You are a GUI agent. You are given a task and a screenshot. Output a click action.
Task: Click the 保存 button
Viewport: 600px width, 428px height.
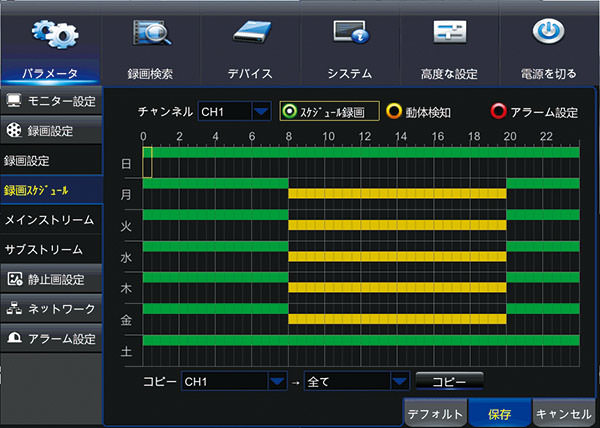pos(499,413)
